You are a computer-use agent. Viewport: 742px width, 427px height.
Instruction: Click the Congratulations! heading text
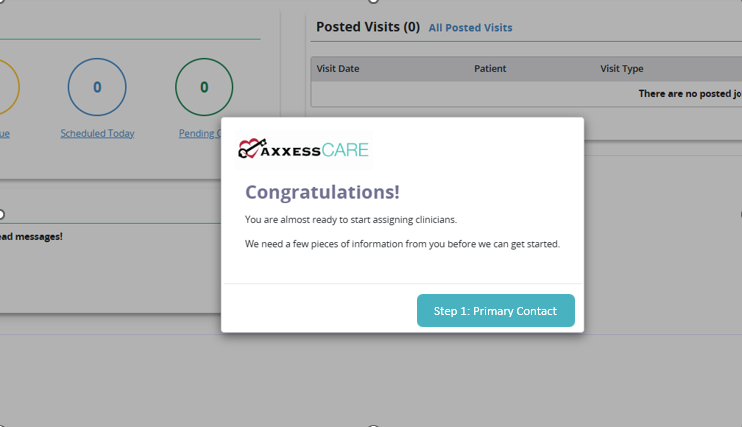point(322,192)
